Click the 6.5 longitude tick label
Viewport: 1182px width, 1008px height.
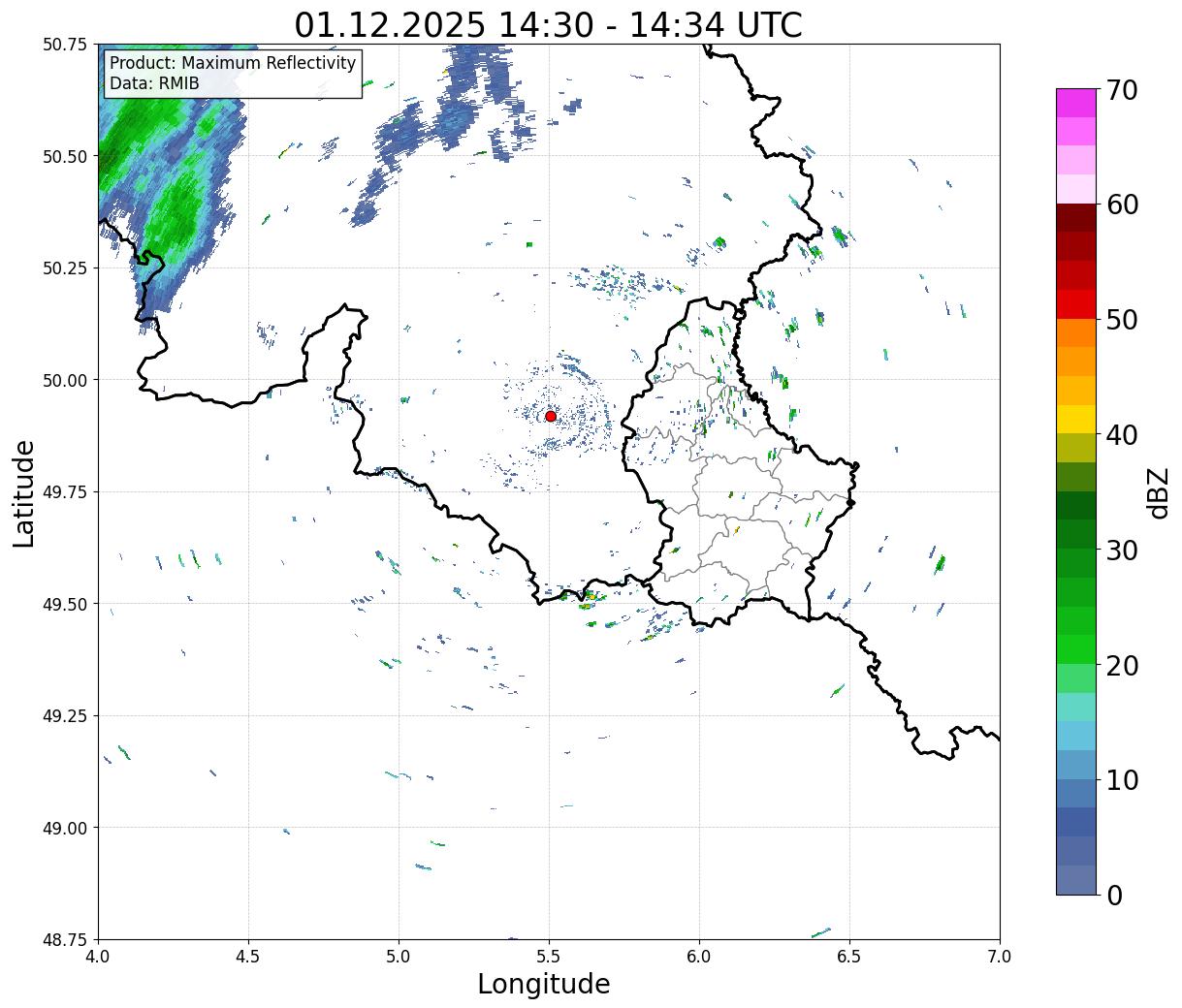(x=849, y=957)
